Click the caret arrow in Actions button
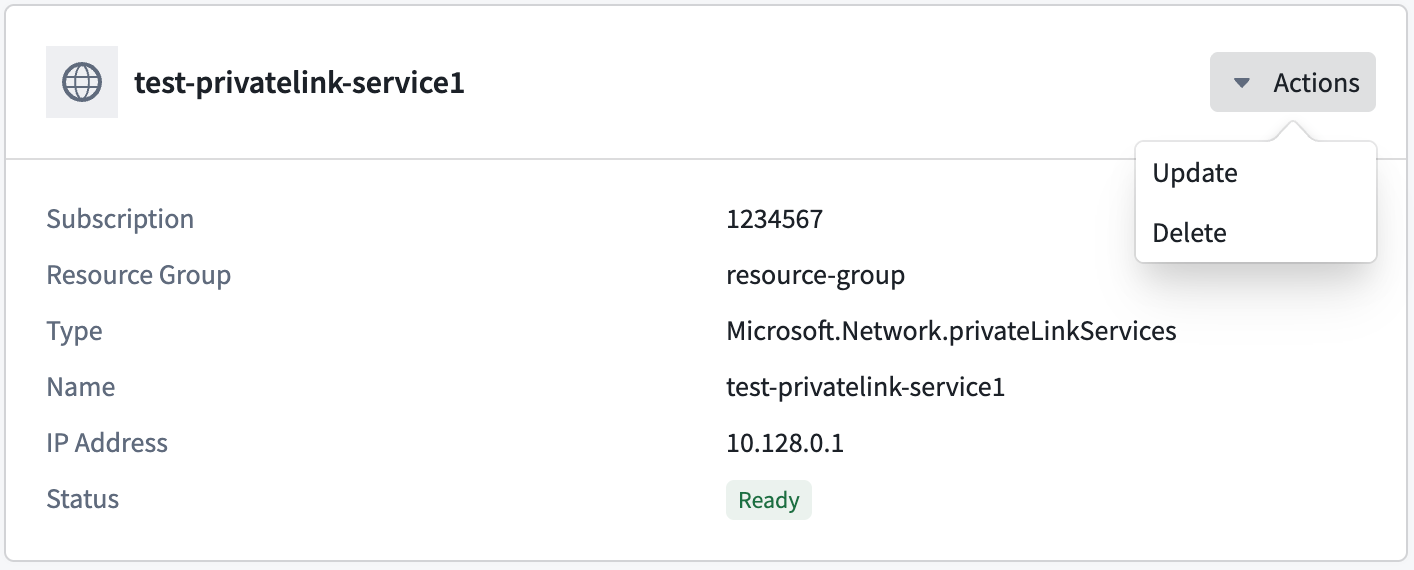The width and height of the screenshot is (1414, 570). tap(1242, 83)
